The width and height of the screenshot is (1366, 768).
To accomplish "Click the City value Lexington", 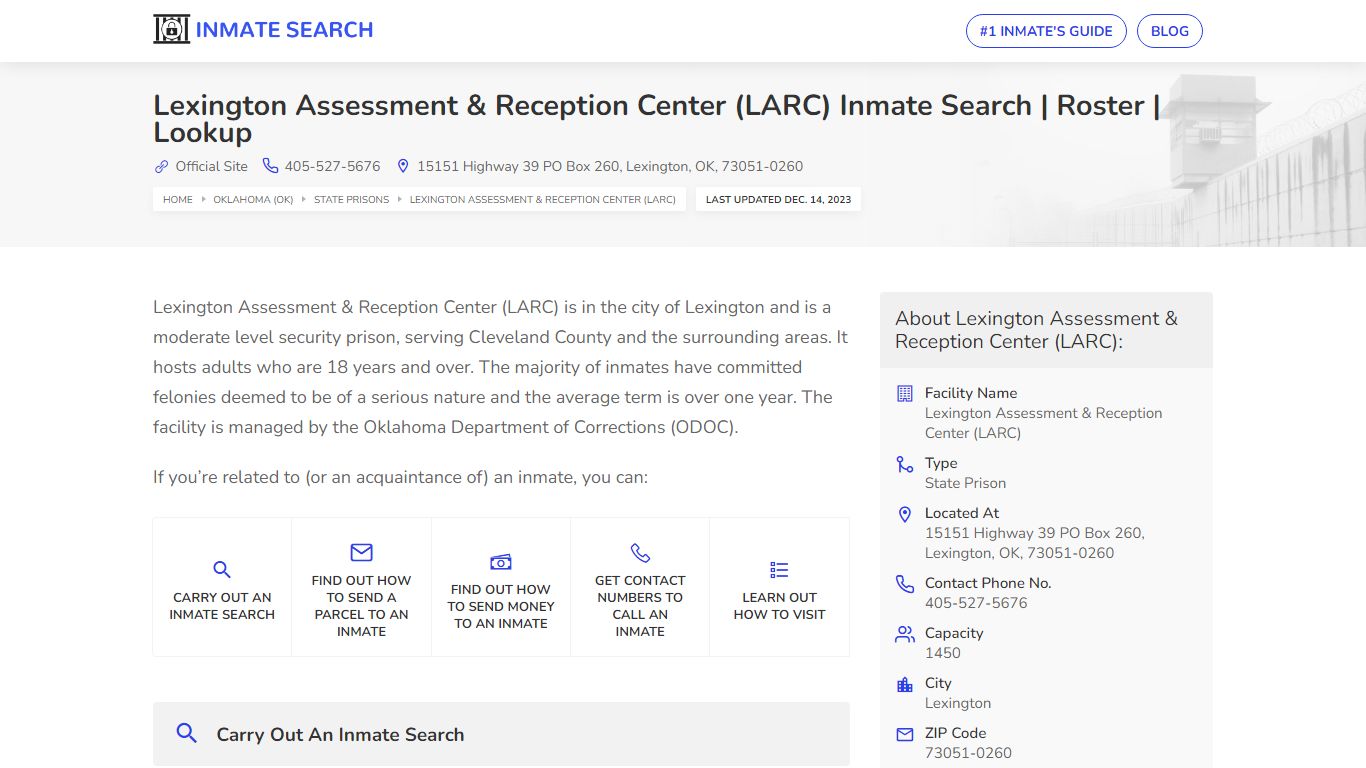I will pyautogui.click(x=958, y=703).
